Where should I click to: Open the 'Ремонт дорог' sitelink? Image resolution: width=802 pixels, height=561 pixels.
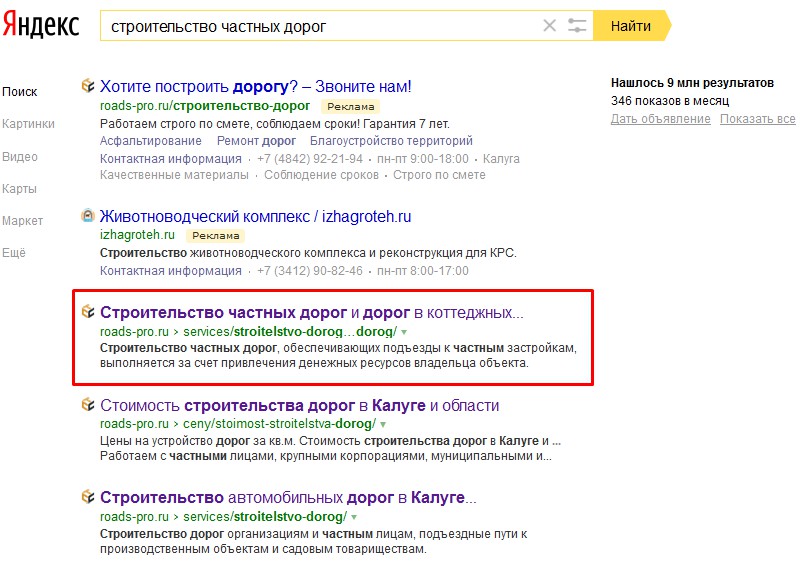tap(256, 141)
